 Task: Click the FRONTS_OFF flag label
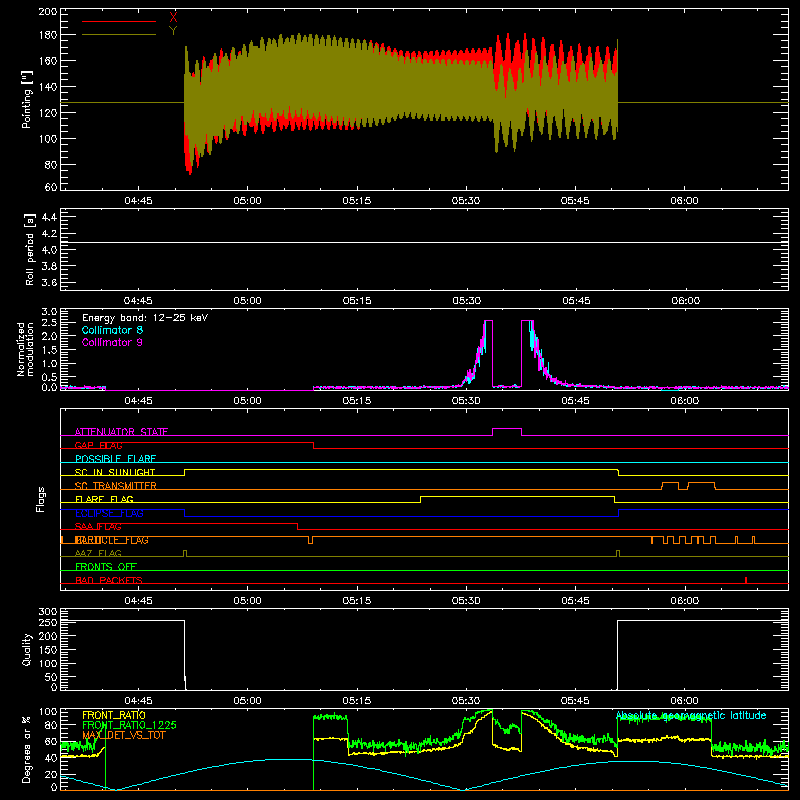coord(106,567)
